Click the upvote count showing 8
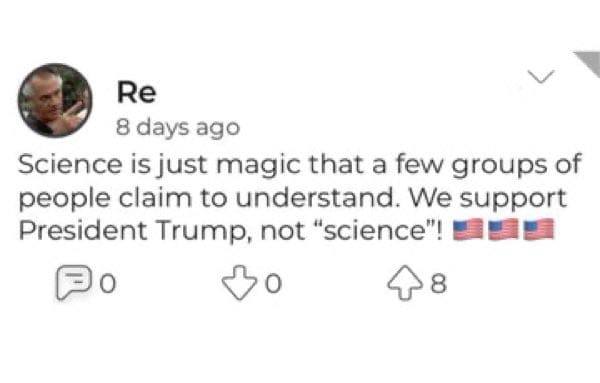 (439, 284)
